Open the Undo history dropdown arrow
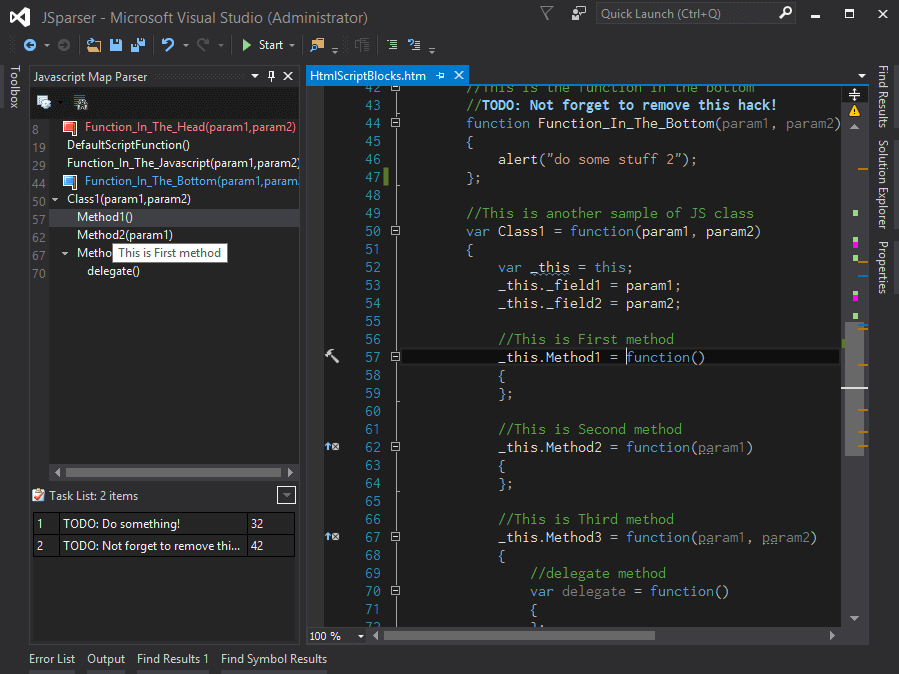Viewport: 899px width, 674px height. (x=186, y=45)
